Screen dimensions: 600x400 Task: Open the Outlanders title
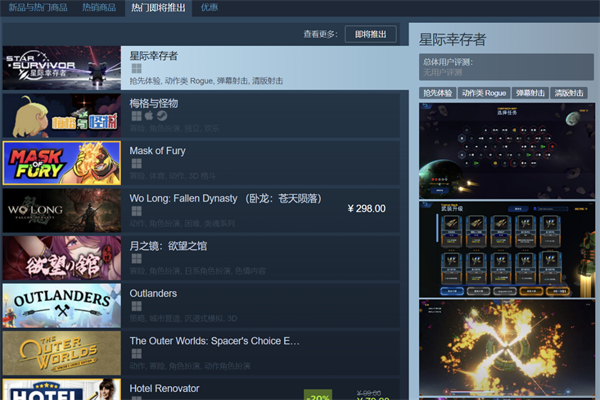(x=153, y=293)
